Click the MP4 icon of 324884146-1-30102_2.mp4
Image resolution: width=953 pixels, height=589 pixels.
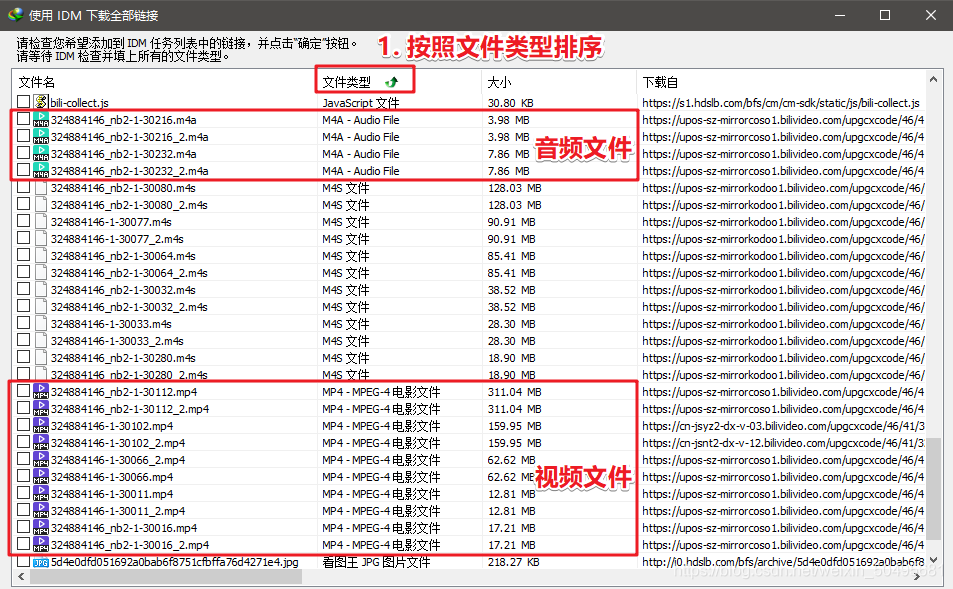pos(41,443)
